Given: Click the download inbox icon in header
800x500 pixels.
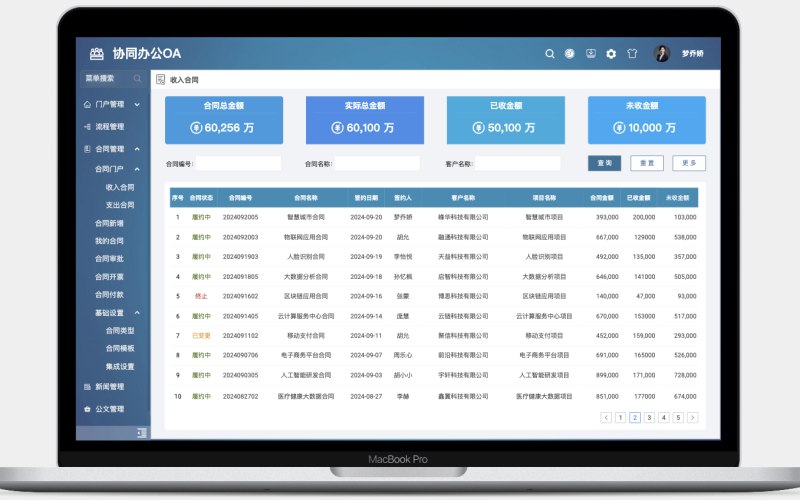Looking at the screenshot, I should [x=591, y=54].
